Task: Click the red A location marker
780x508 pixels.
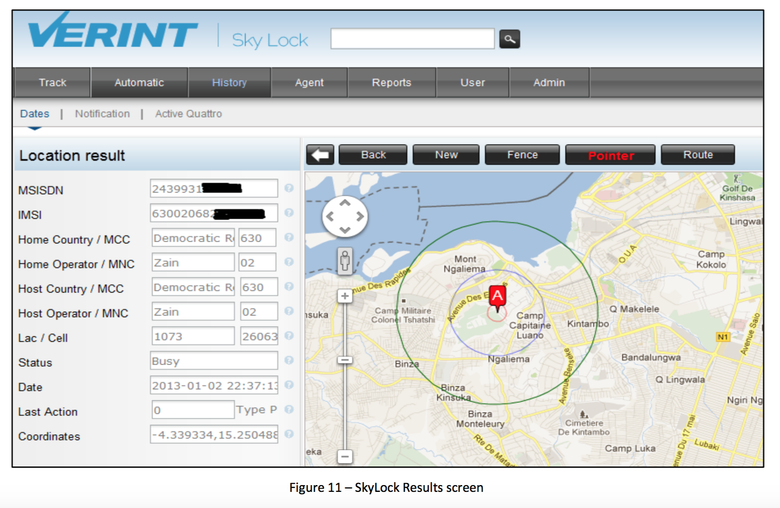Action: (497, 299)
